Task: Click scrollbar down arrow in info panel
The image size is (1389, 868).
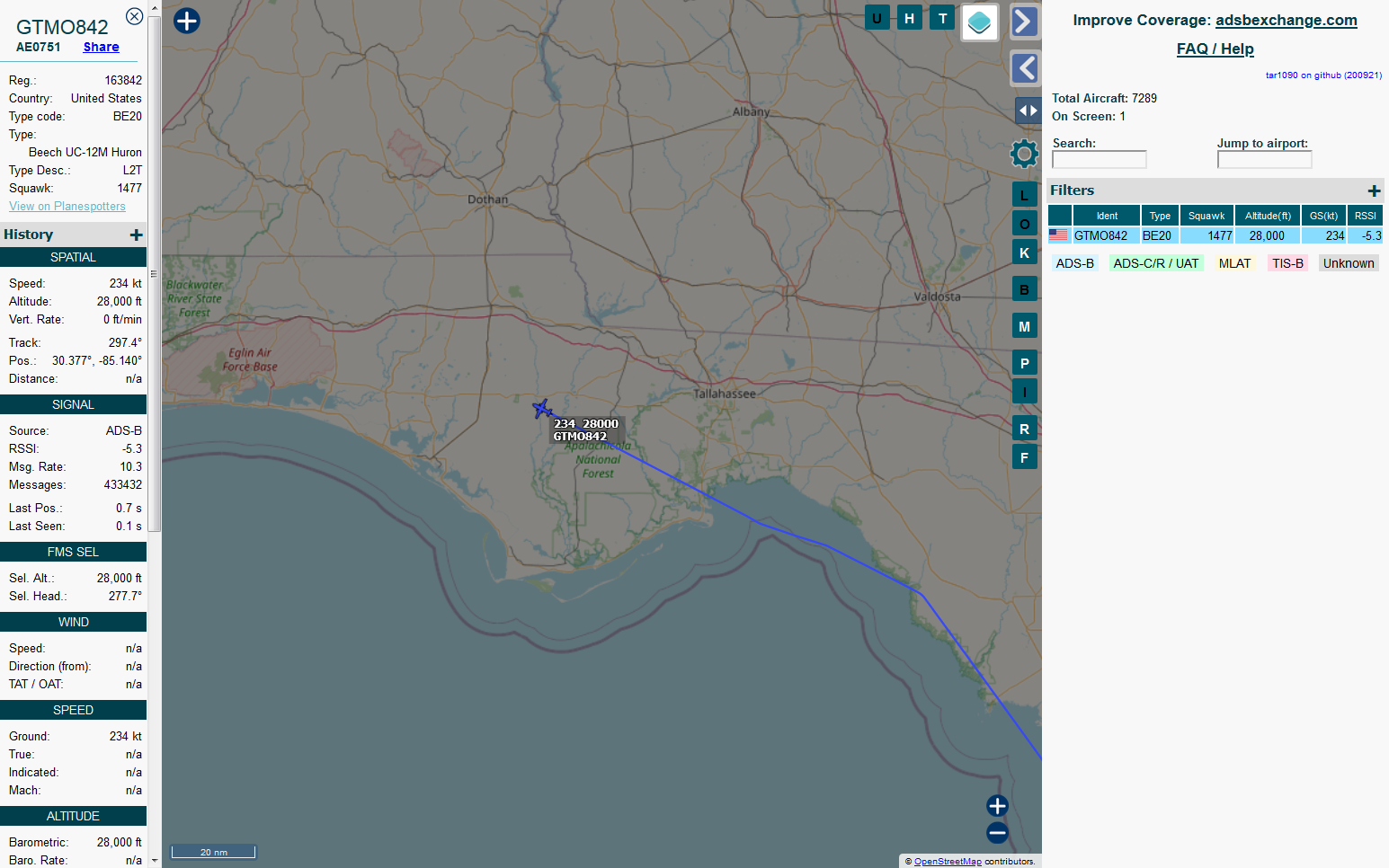Action: tap(155, 860)
